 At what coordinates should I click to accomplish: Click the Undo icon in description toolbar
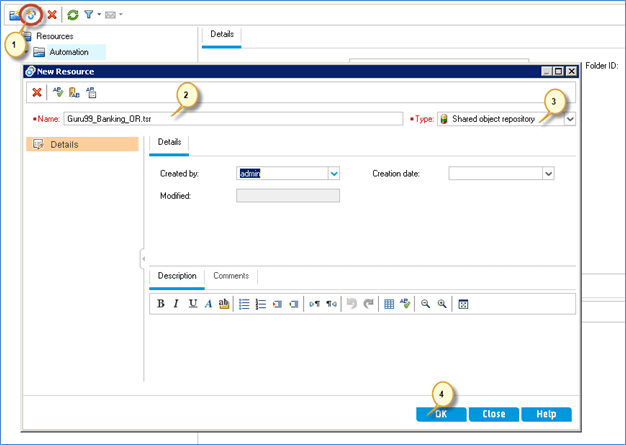352,304
